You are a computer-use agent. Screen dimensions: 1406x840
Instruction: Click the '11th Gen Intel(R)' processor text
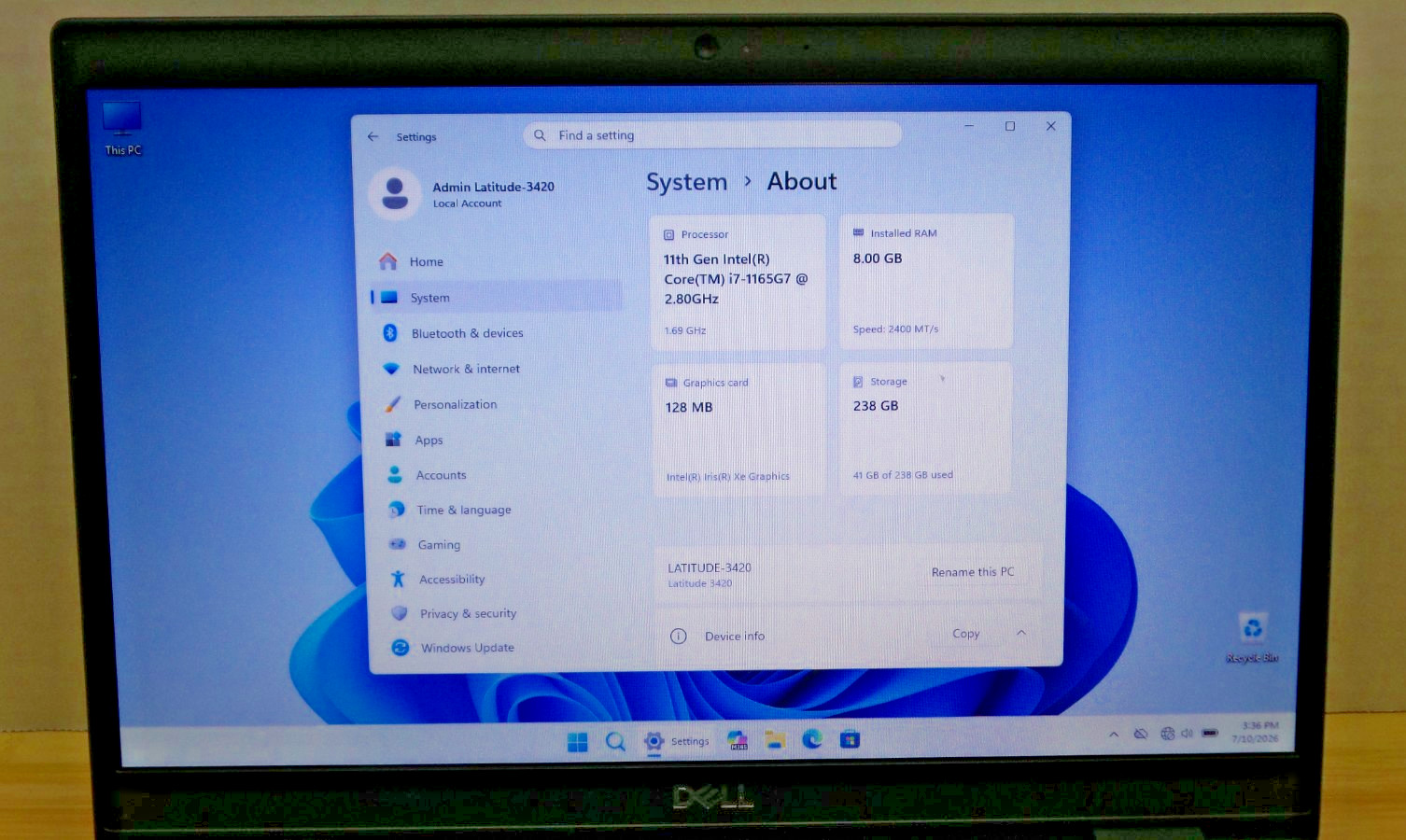click(717, 259)
